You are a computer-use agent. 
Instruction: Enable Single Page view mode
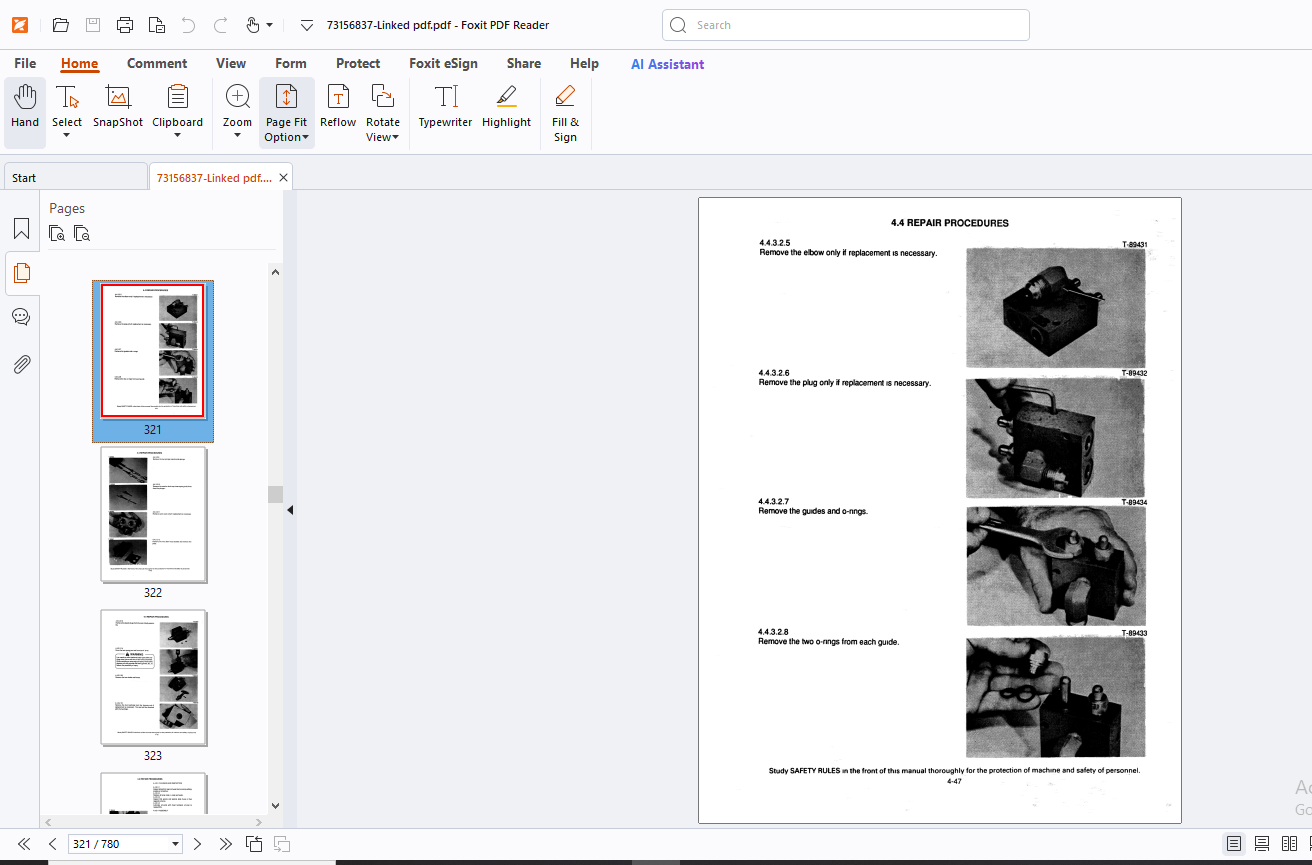[1234, 844]
